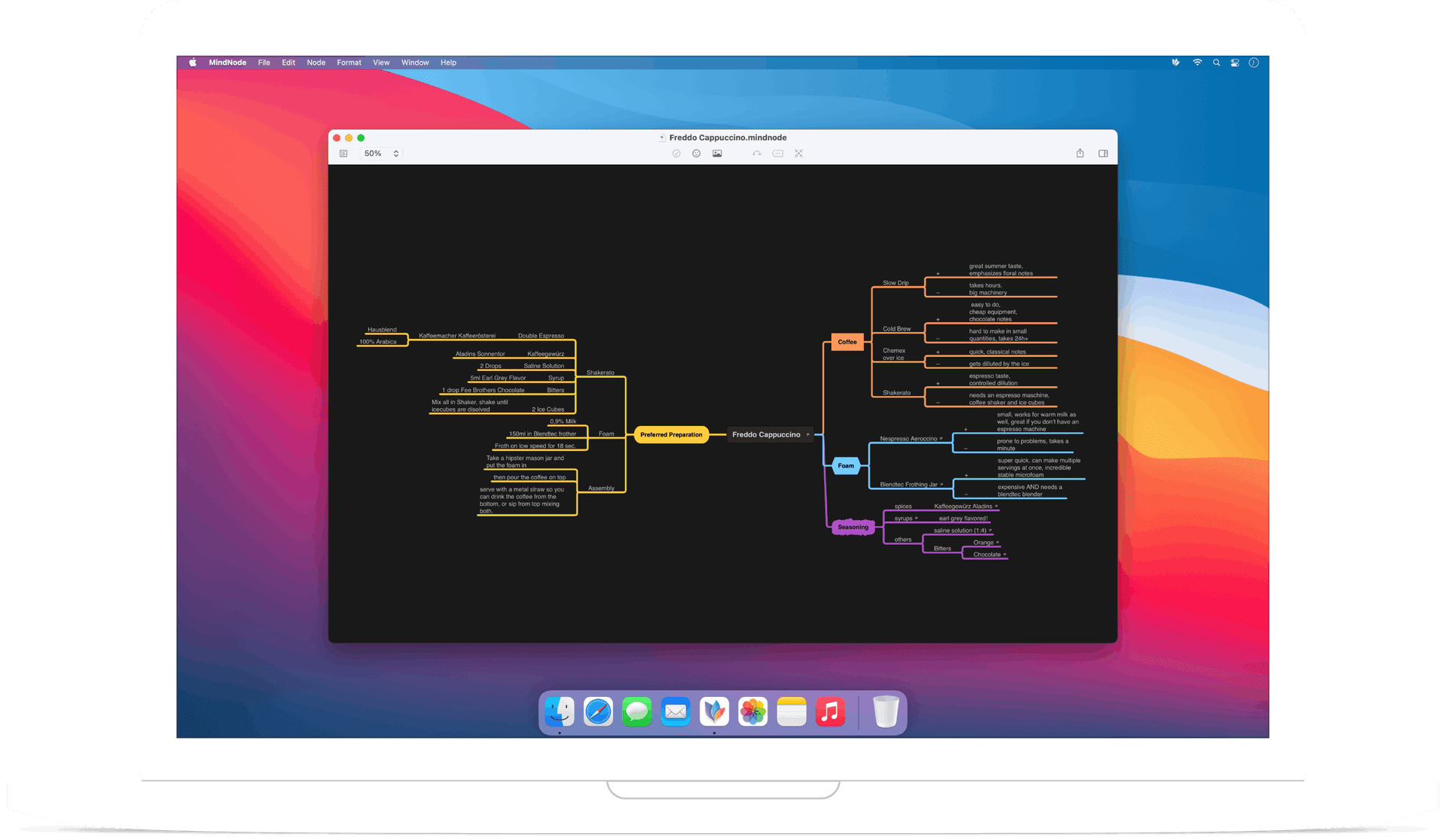Click the add task checkmark icon
This screenshot has width=1446, height=840.
(x=676, y=154)
